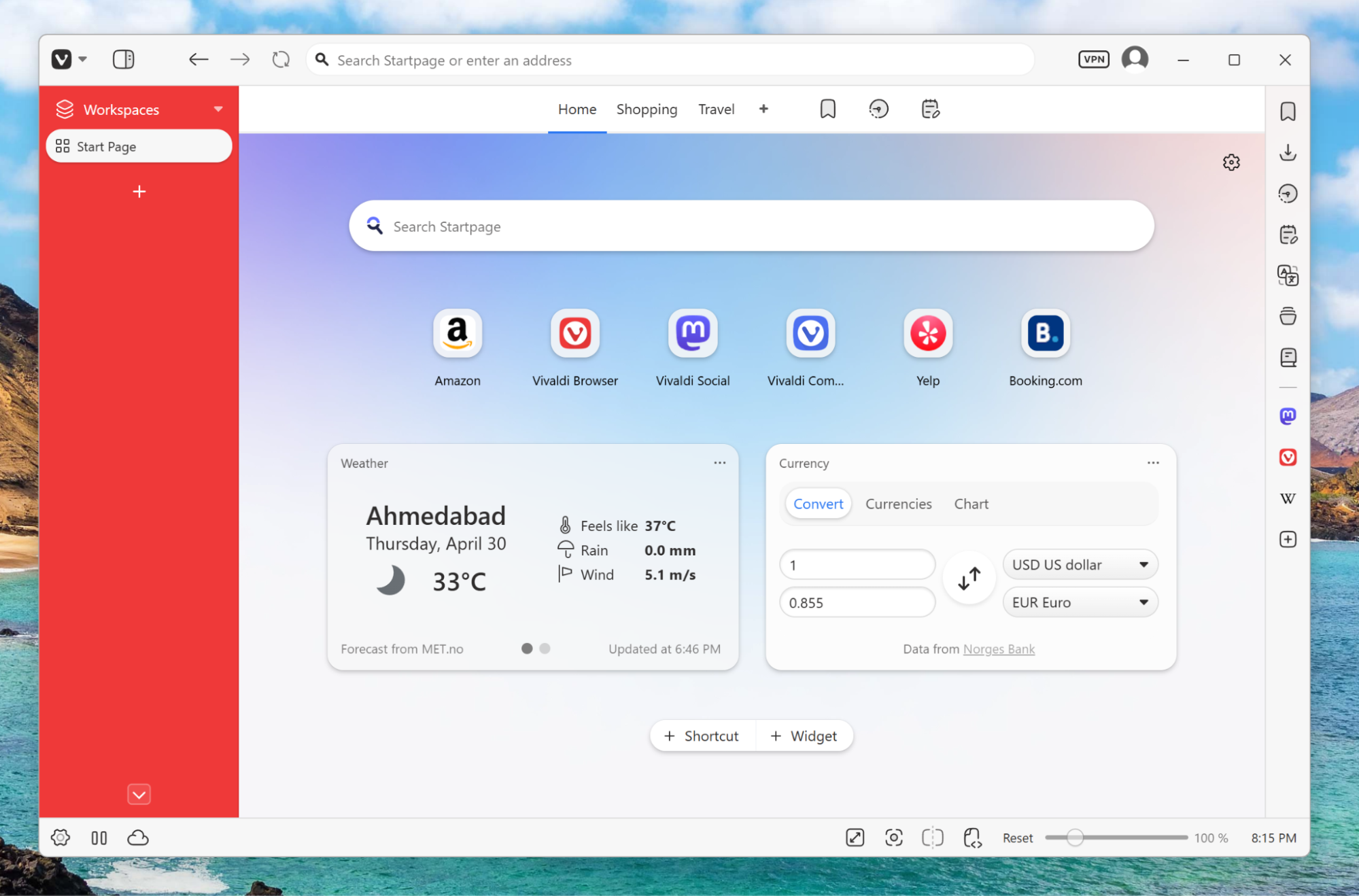1359x896 pixels.
Task: Click the add Shortcut button
Action: 702,736
